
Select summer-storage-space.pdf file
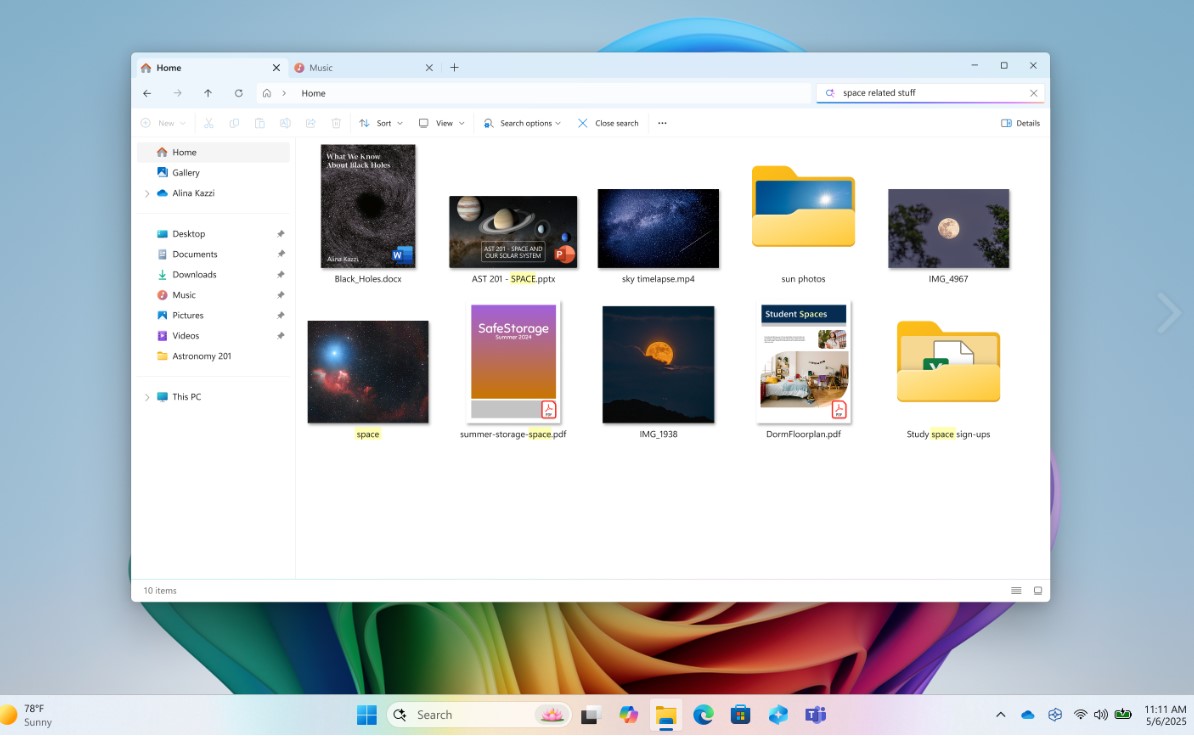(513, 362)
